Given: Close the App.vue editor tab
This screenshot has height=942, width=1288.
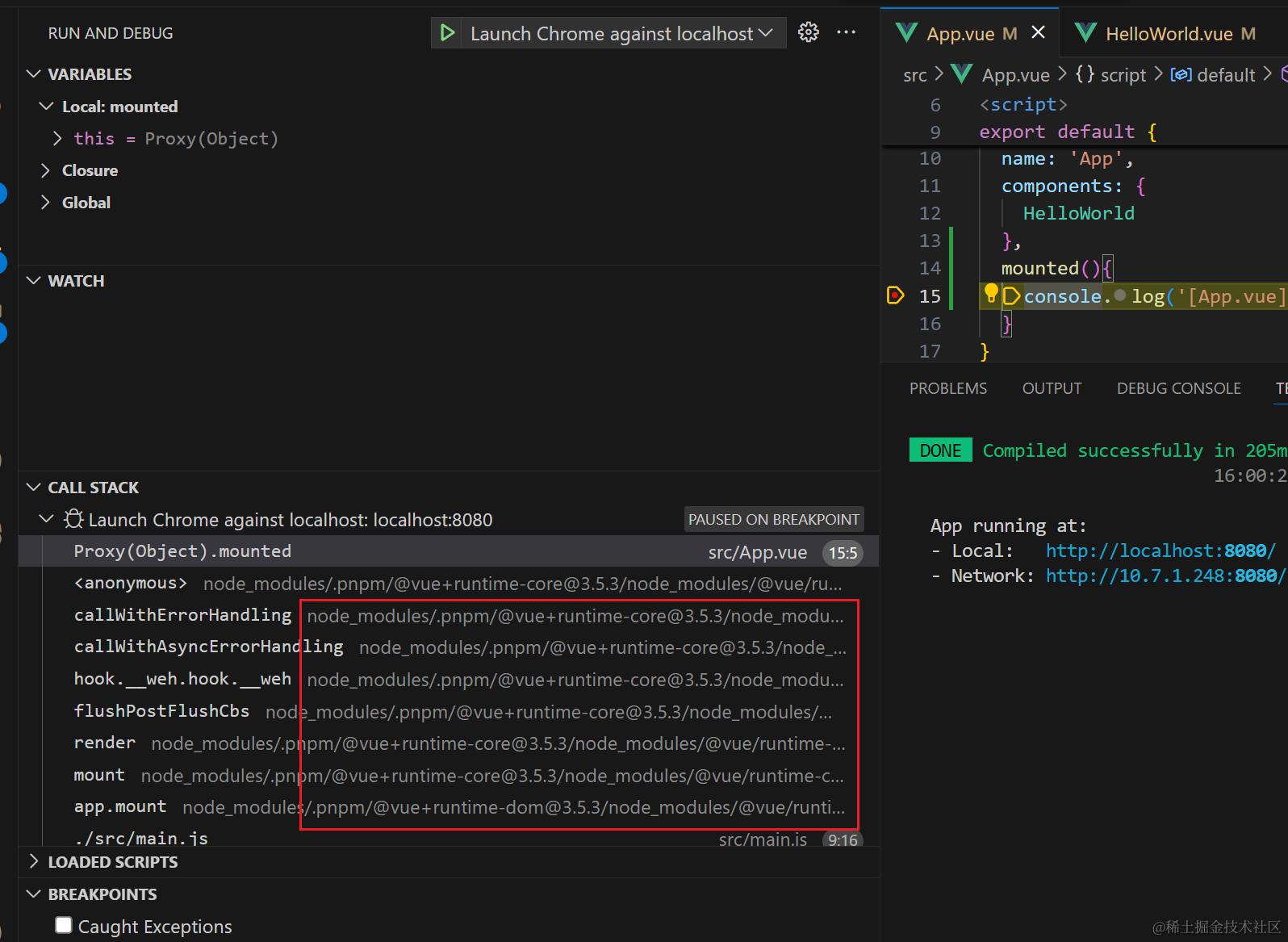Looking at the screenshot, I should point(1039,32).
